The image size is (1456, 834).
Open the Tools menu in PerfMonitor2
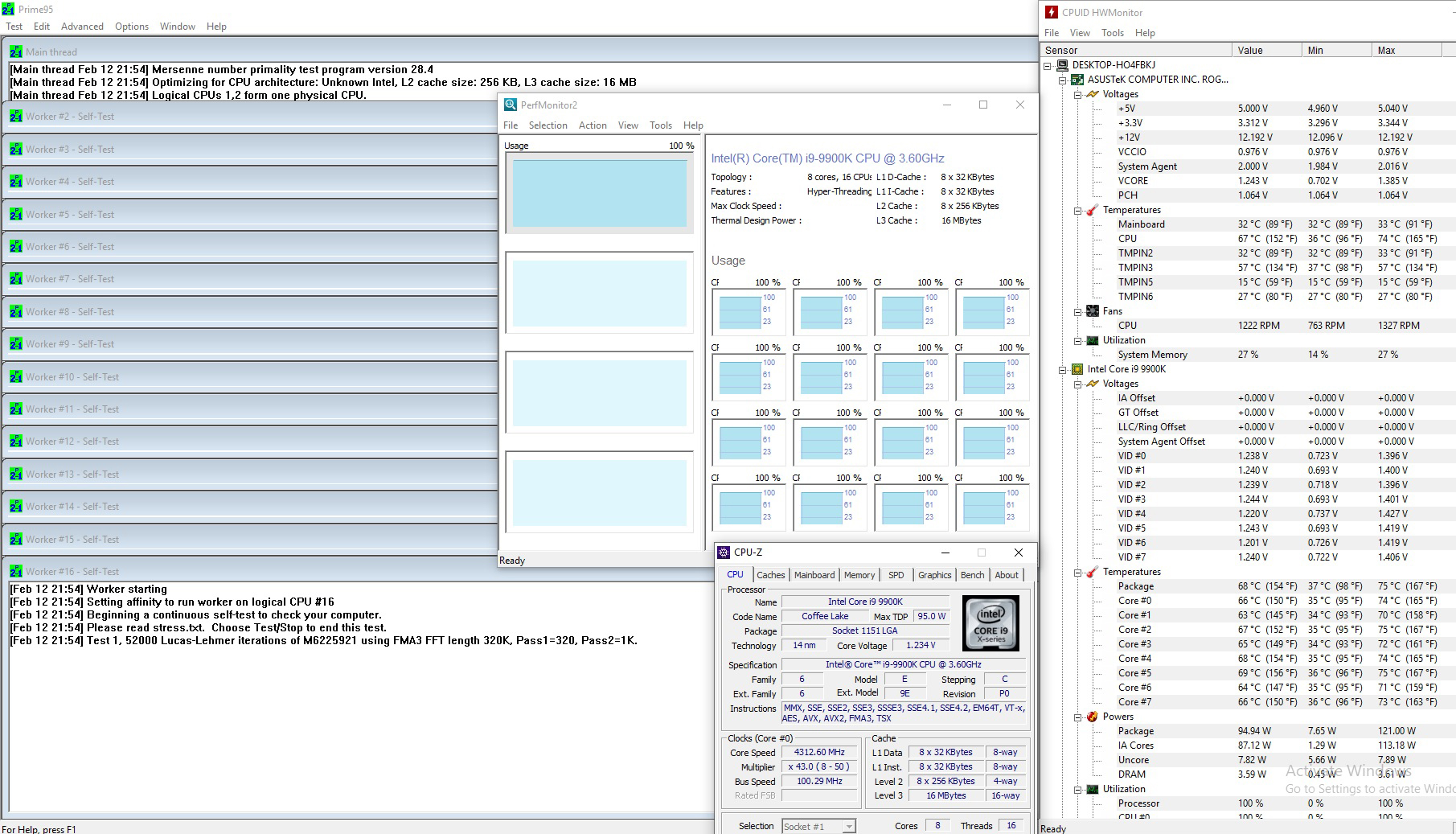pos(660,125)
